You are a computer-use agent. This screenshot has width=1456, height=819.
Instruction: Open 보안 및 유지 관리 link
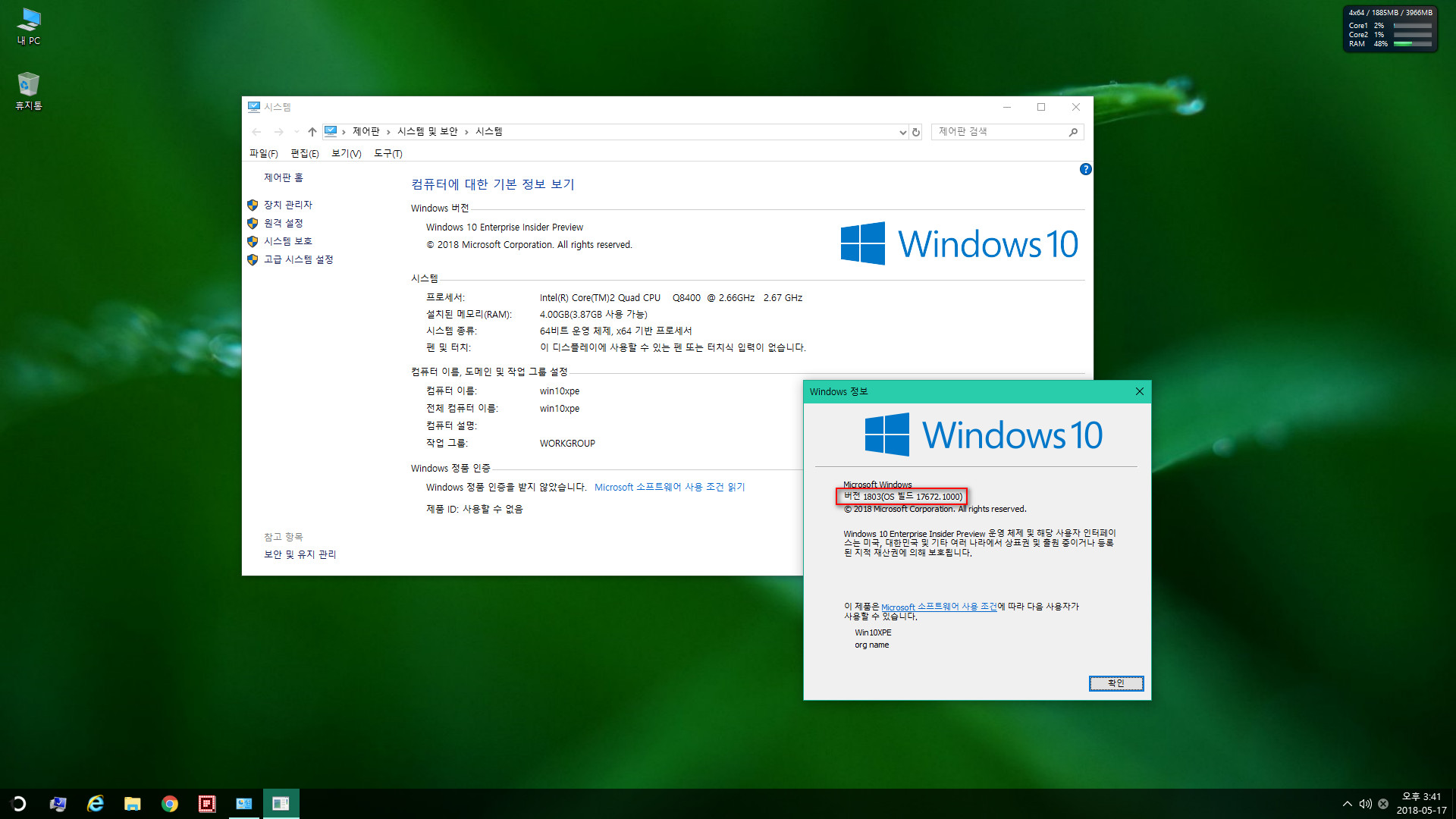click(300, 554)
